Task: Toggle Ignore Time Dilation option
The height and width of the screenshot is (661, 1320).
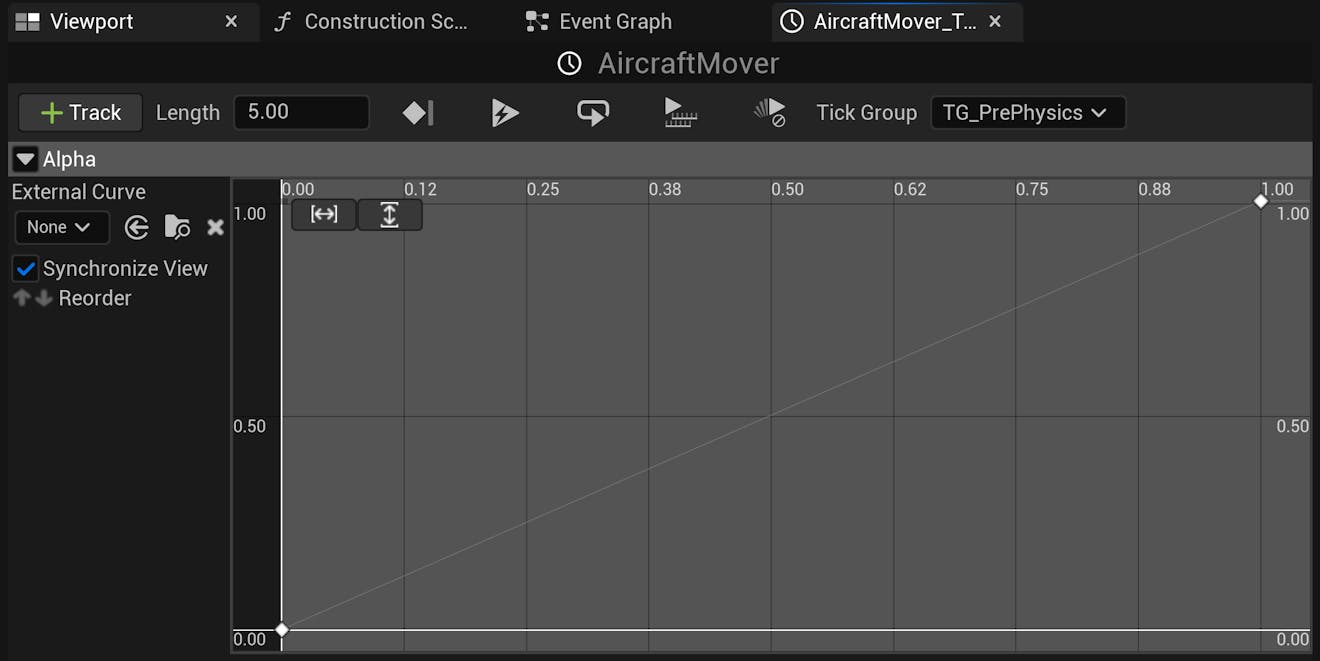Action: click(769, 113)
